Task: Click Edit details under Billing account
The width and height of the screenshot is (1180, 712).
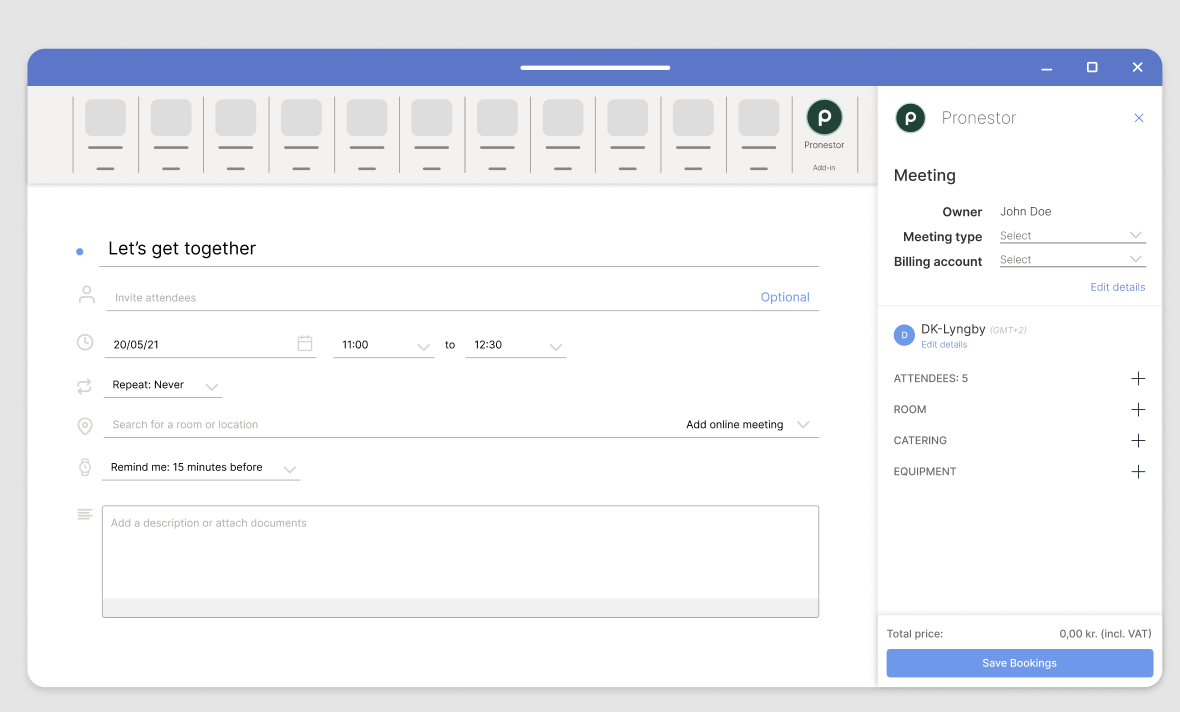Action: tap(1118, 288)
